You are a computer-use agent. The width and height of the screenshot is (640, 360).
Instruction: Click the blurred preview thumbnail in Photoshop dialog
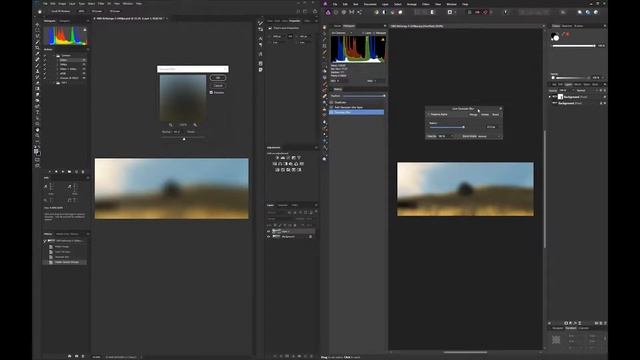(183, 98)
